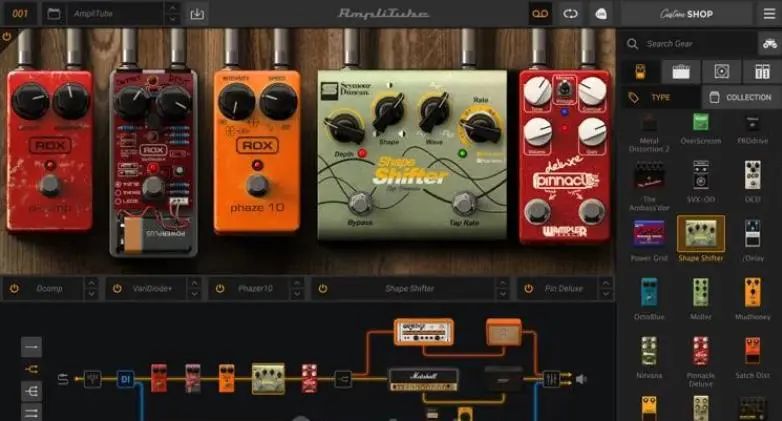Select the splitter block before the amps

343,379
